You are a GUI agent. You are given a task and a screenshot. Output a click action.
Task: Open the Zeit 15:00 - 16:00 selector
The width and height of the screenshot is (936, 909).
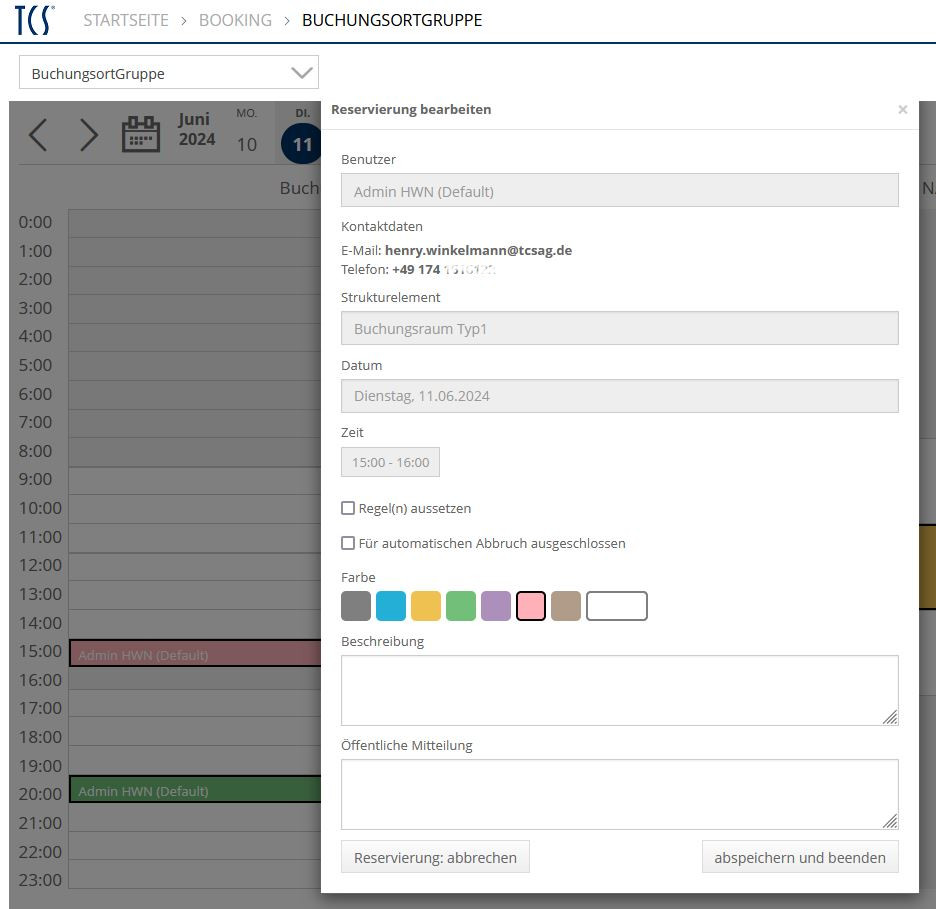[x=390, y=462]
